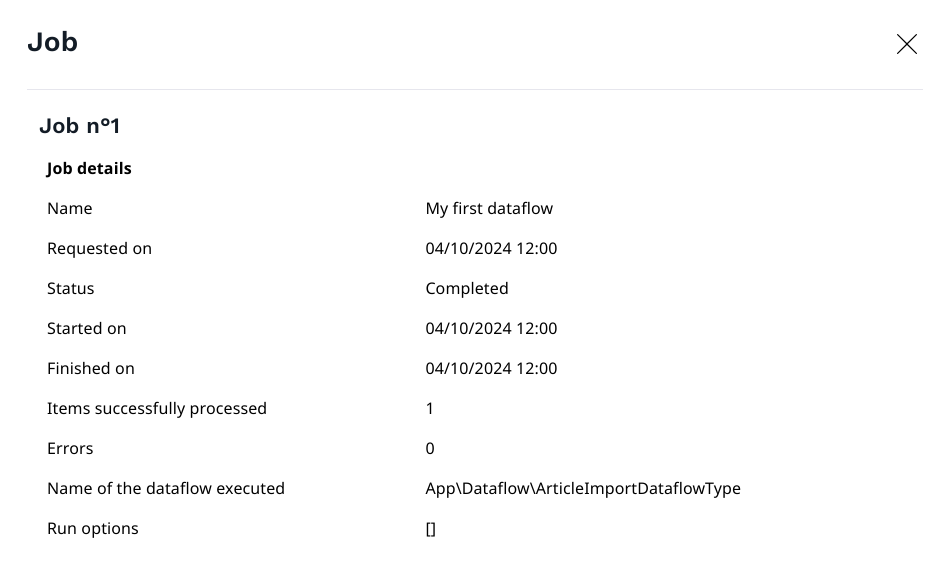Click the Job details section title
The width and height of the screenshot is (949, 584).
[89, 168]
